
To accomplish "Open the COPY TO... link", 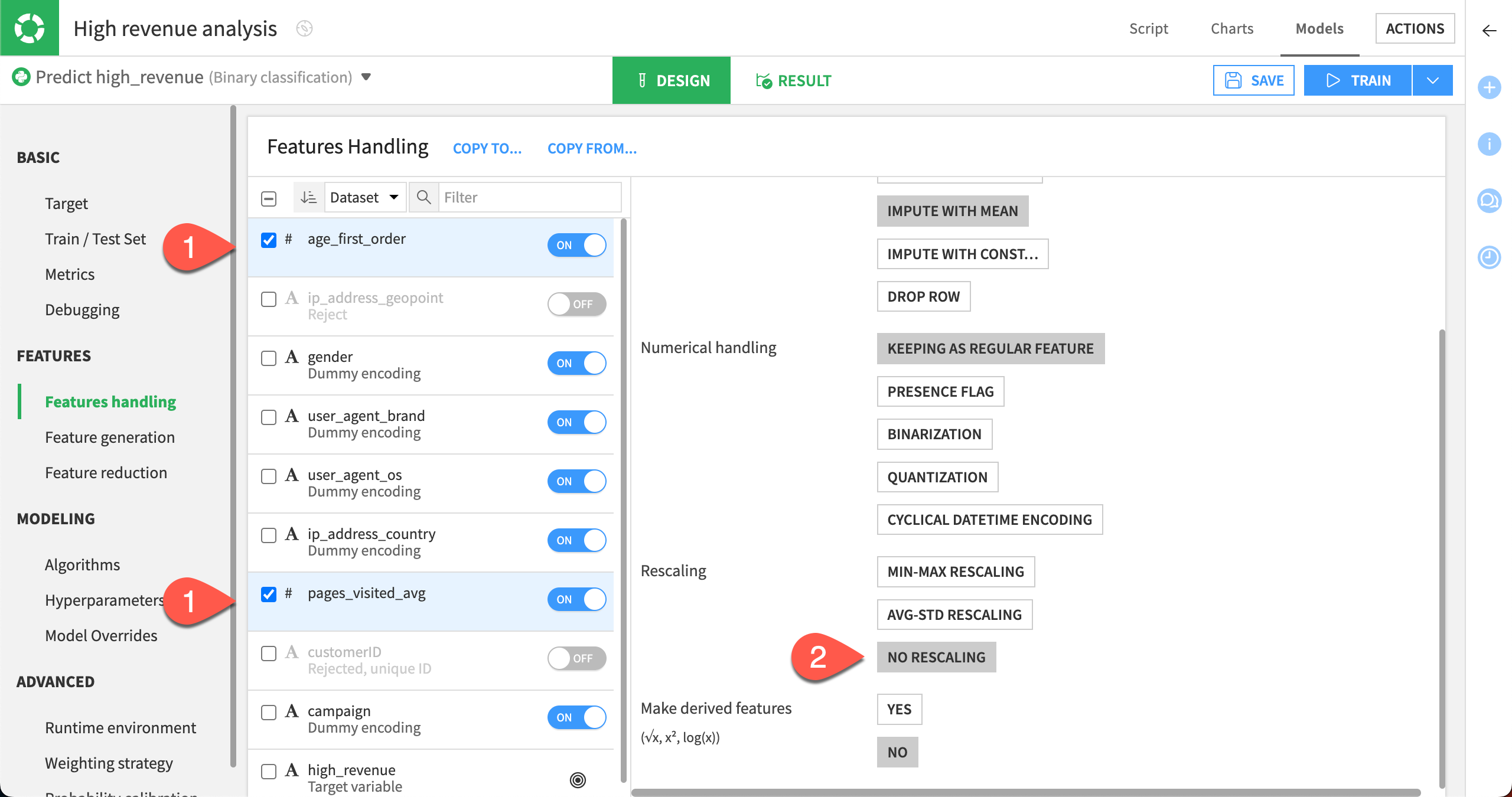I will tap(487, 148).
